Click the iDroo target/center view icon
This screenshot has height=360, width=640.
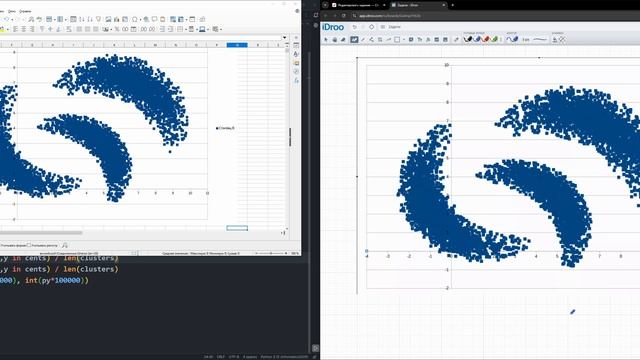click(x=371, y=27)
